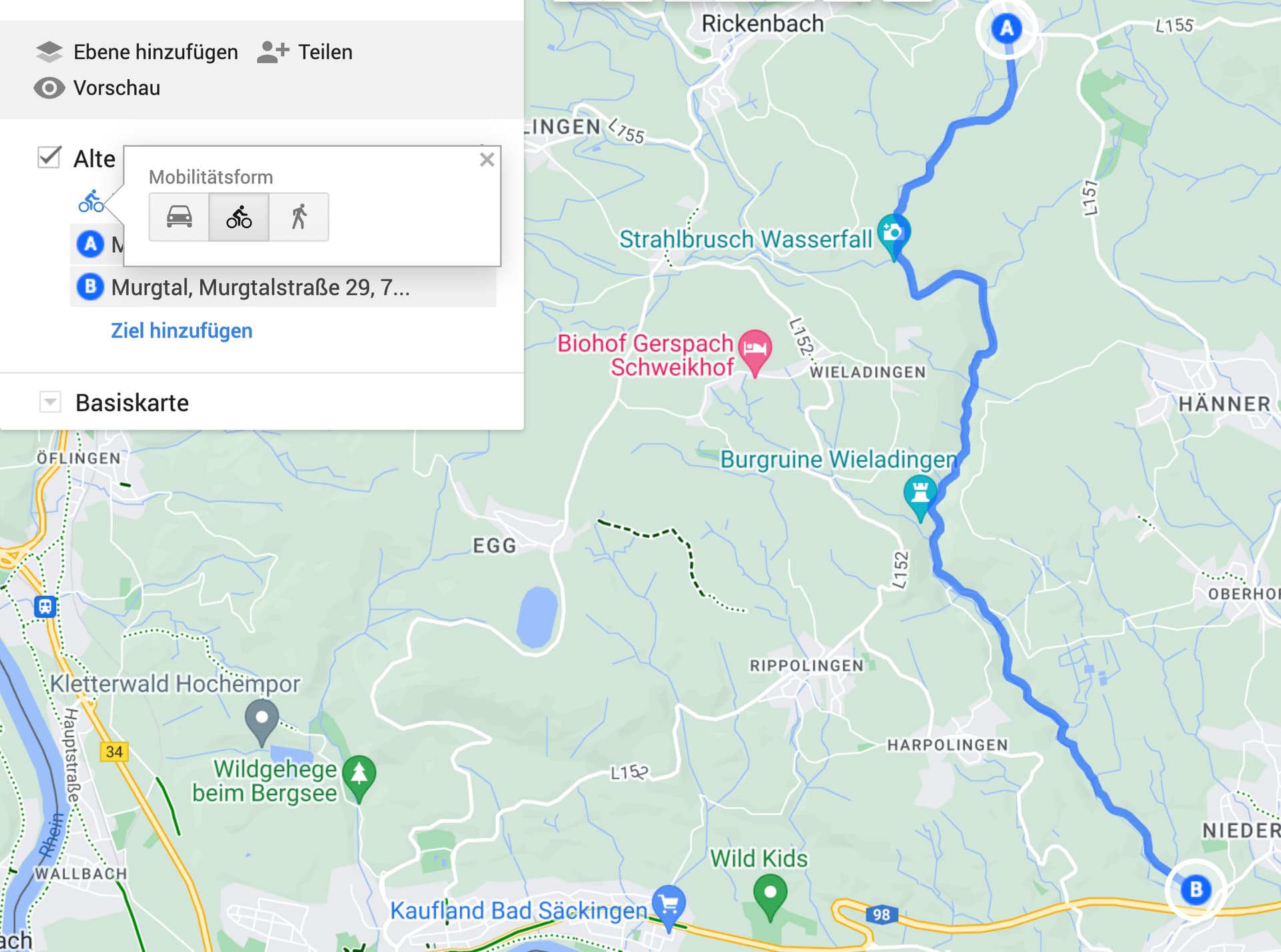Toggle Vorschau preview eye
The height and width of the screenshot is (952, 1281).
pyautogui.click(x=49, y=88)
